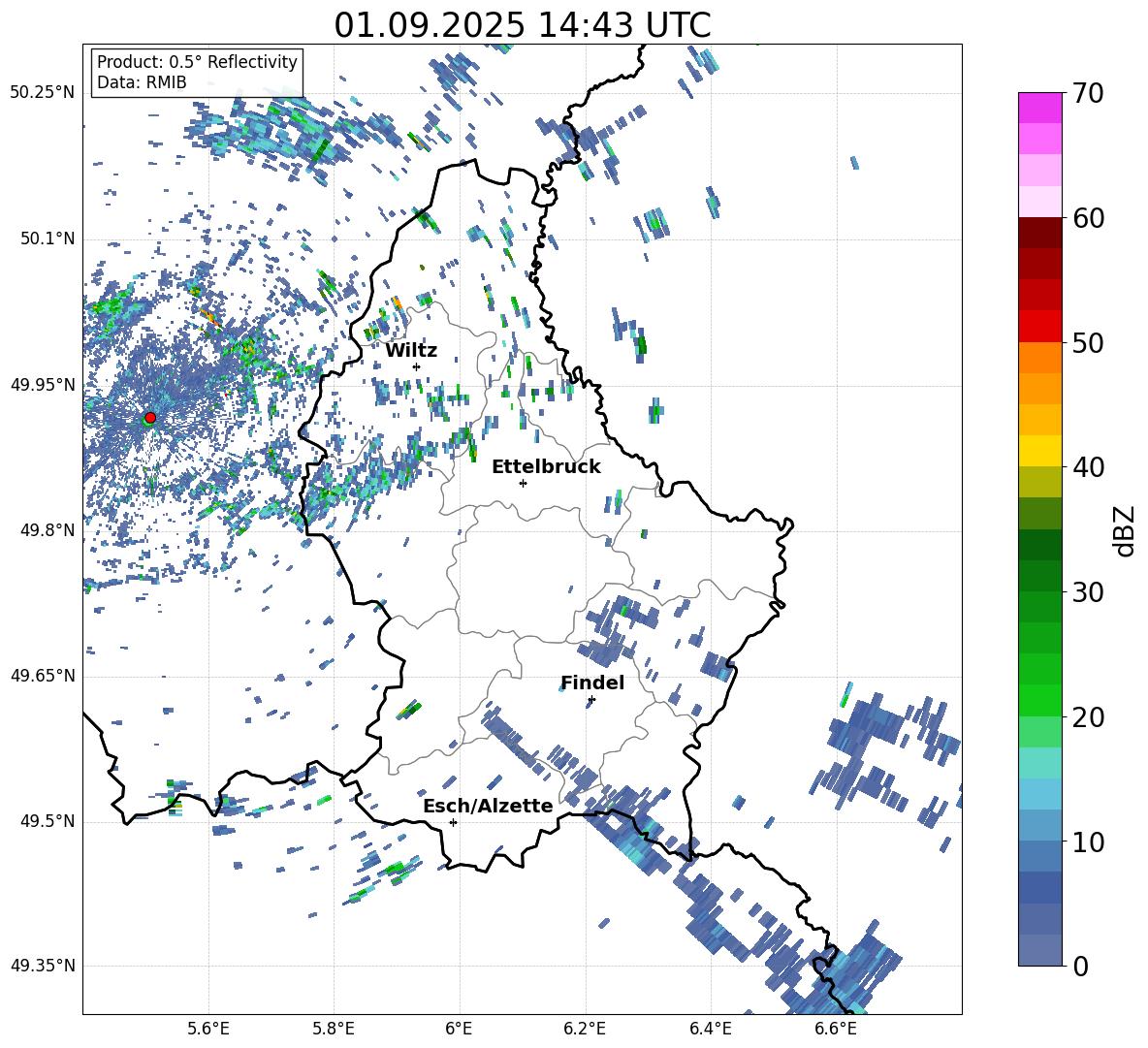This screenshot has width=1148, height=1048.
Task: Click the 5.8°E longitude label
Action: click(334, 1030)
